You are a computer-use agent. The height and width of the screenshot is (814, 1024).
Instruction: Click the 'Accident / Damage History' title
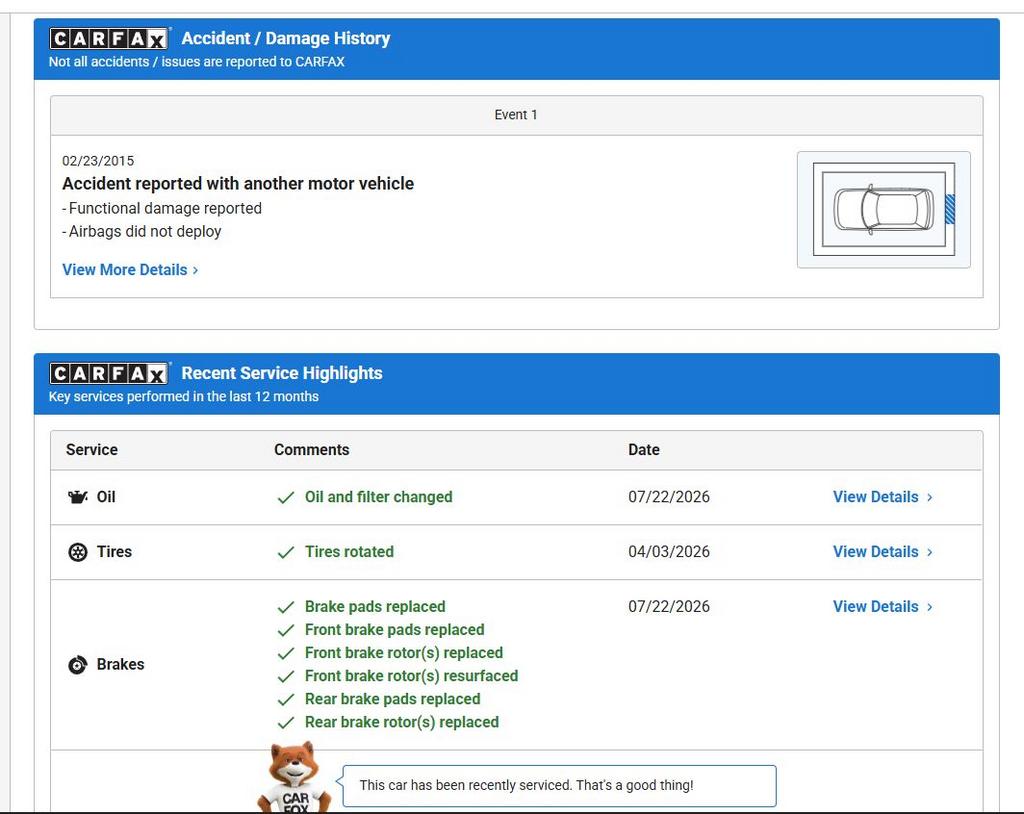pos(286,39)
